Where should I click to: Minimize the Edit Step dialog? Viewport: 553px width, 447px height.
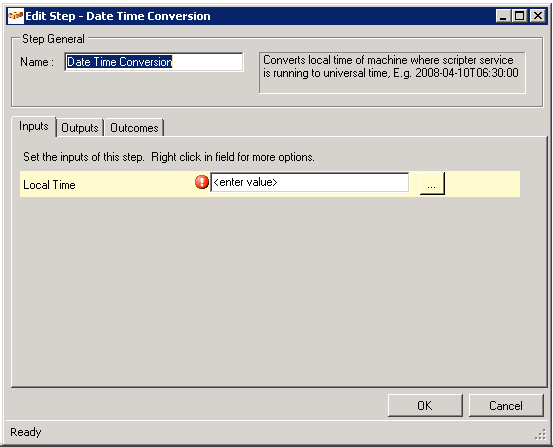point(503,16)
